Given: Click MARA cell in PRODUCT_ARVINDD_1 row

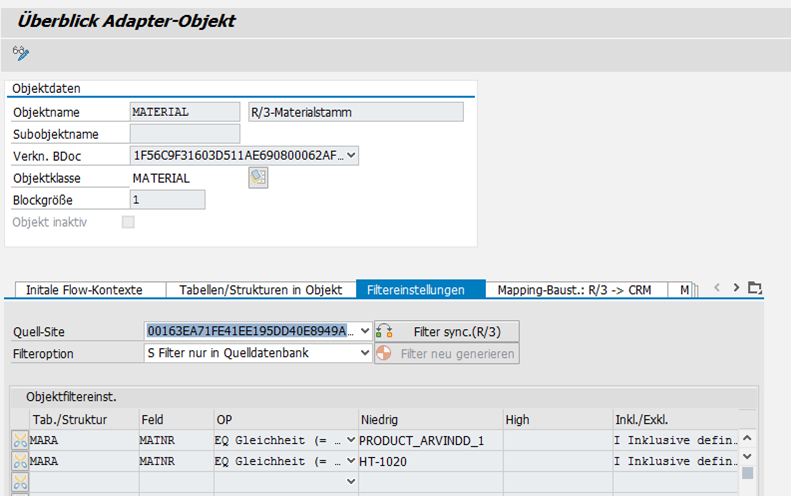Looking at the screenshot, I should point(84,440).
